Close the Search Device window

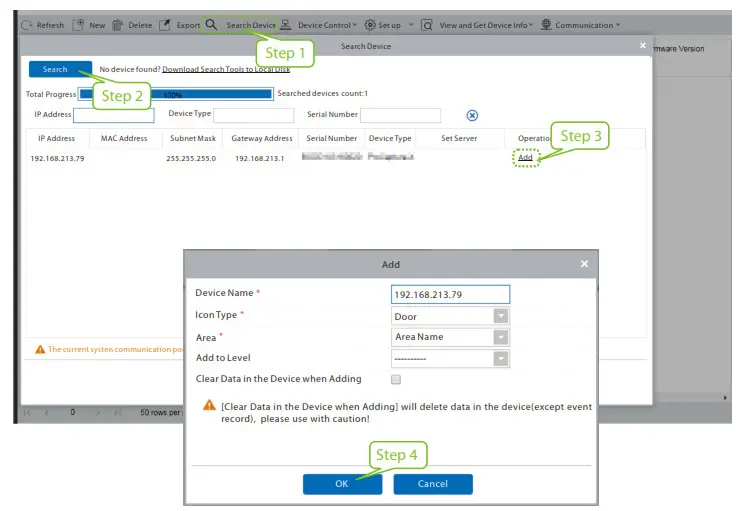643,45
